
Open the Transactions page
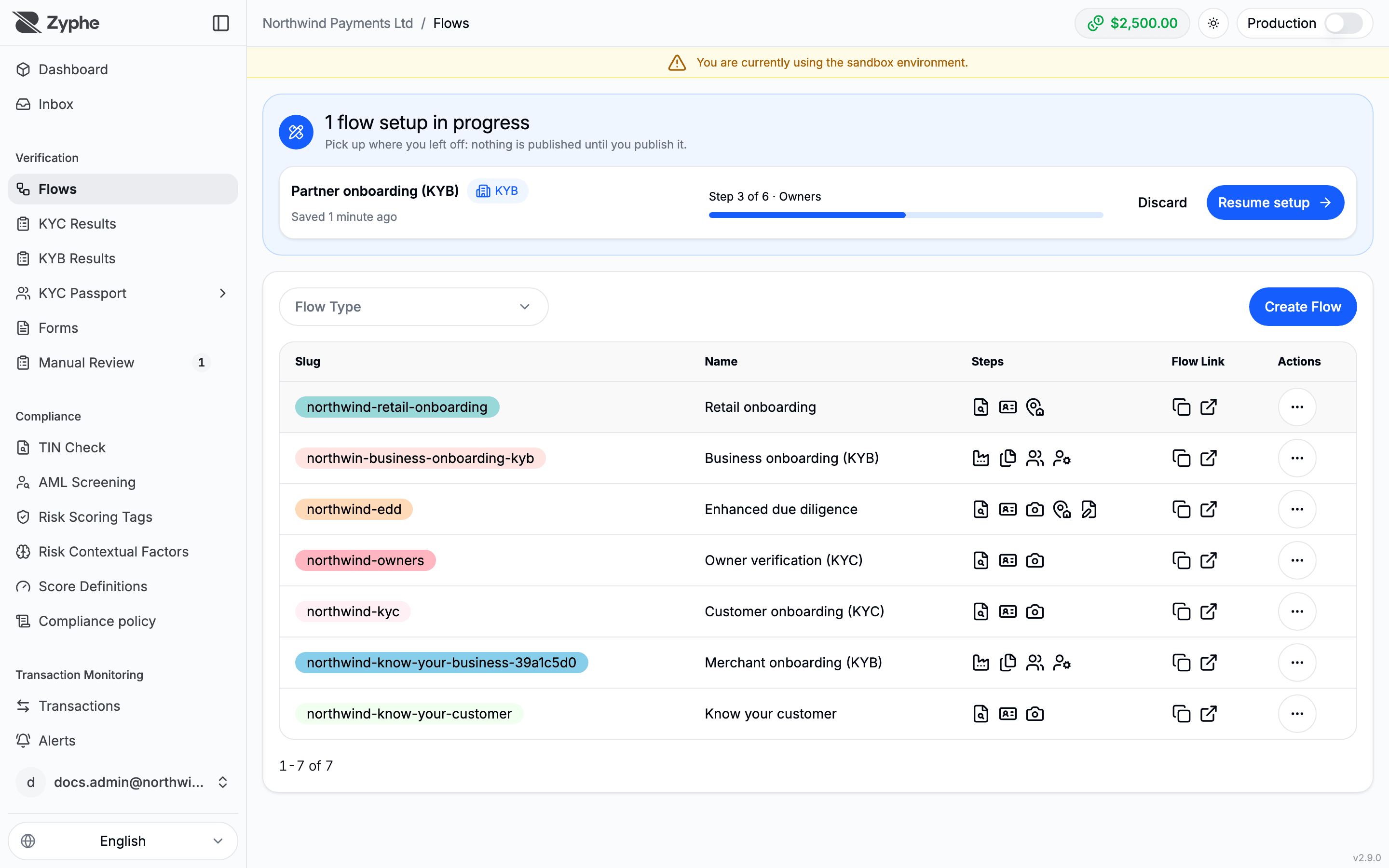click(123, 706)
